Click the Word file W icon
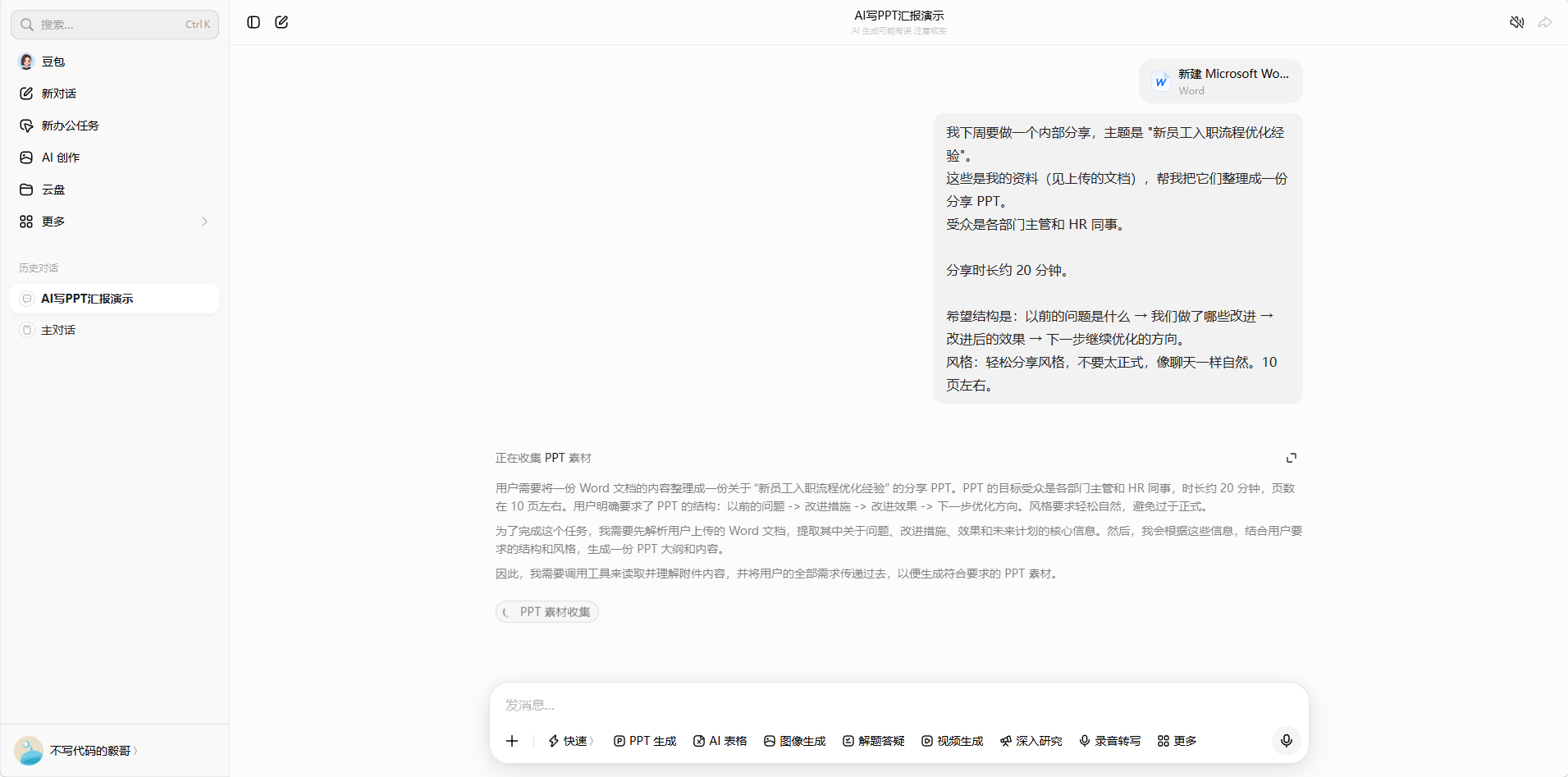The image size is (1568, 777). pyautogui.click(x=1160, y=81)
